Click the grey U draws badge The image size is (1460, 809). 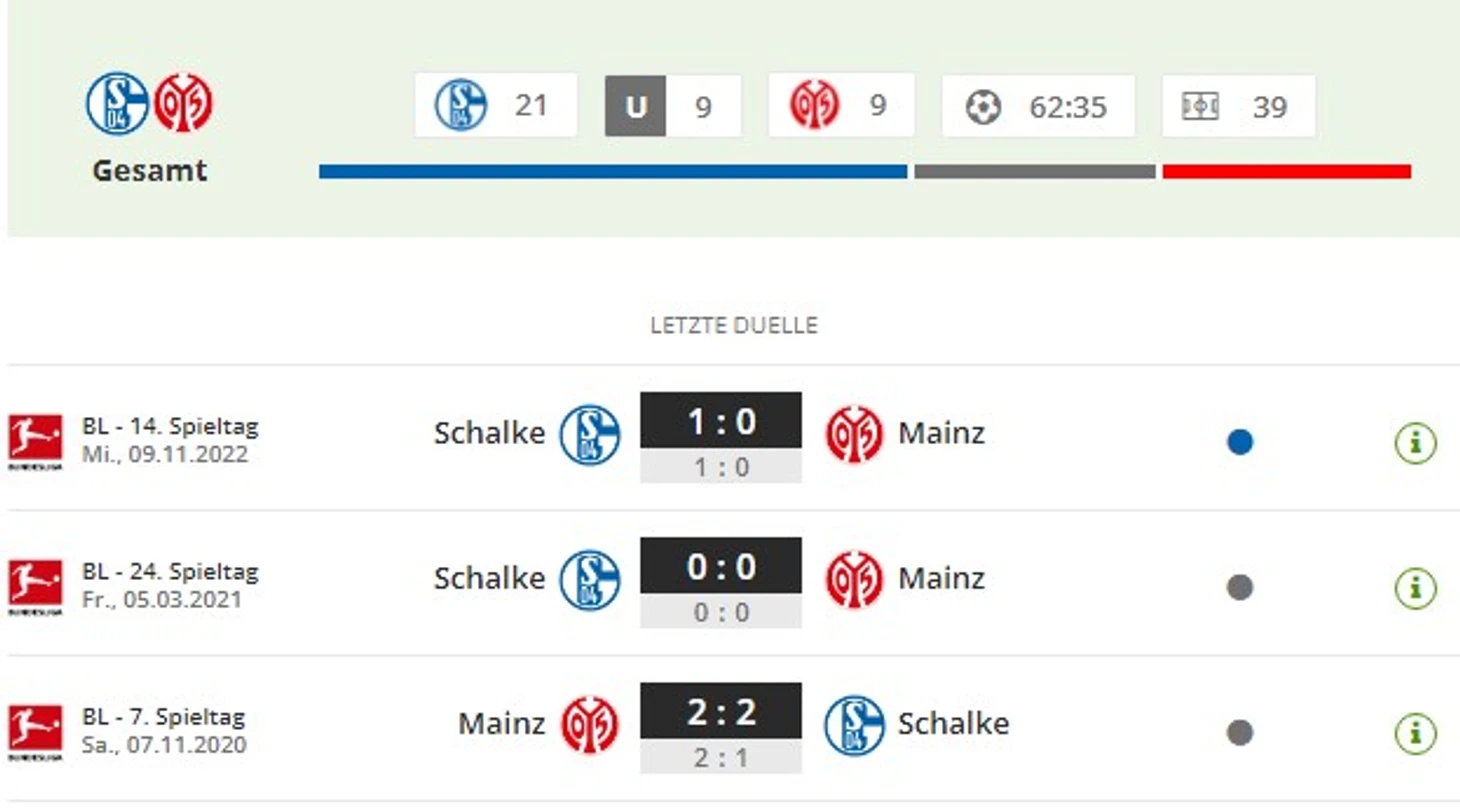[635, 106]
